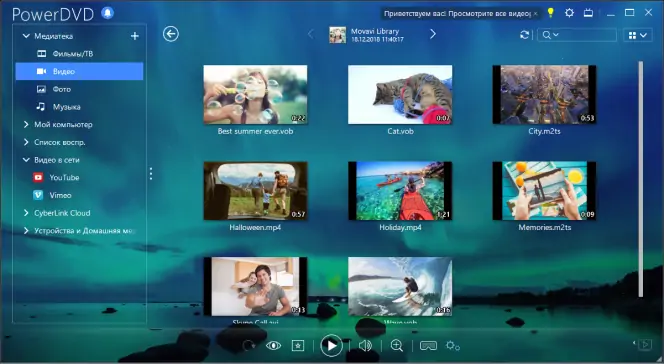Open settings via the gear icon
Image resolution: width=664 pixels, height=364 pixels.
[x=569, y=13]
